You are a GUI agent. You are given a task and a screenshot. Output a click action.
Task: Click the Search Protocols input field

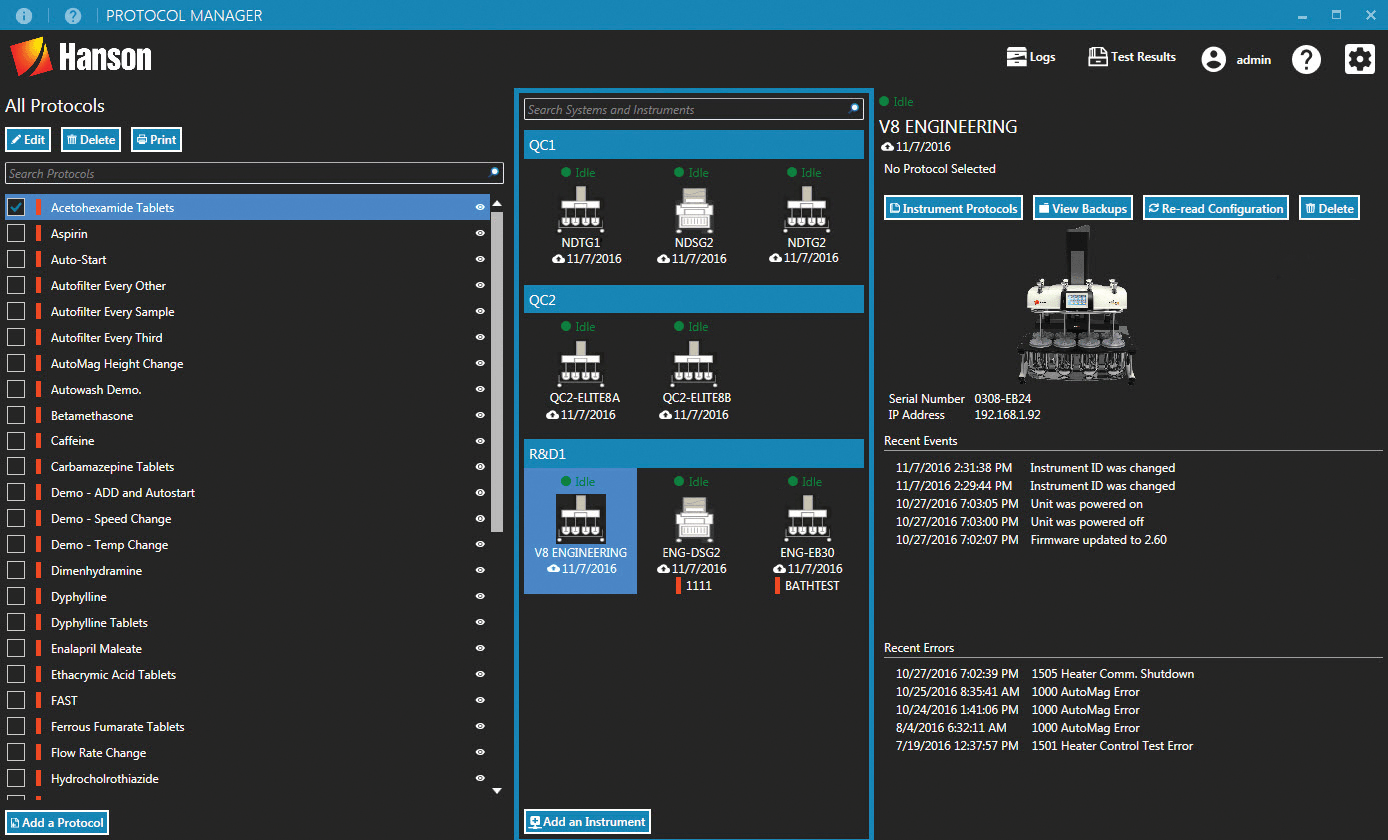[x=250, y=172]
